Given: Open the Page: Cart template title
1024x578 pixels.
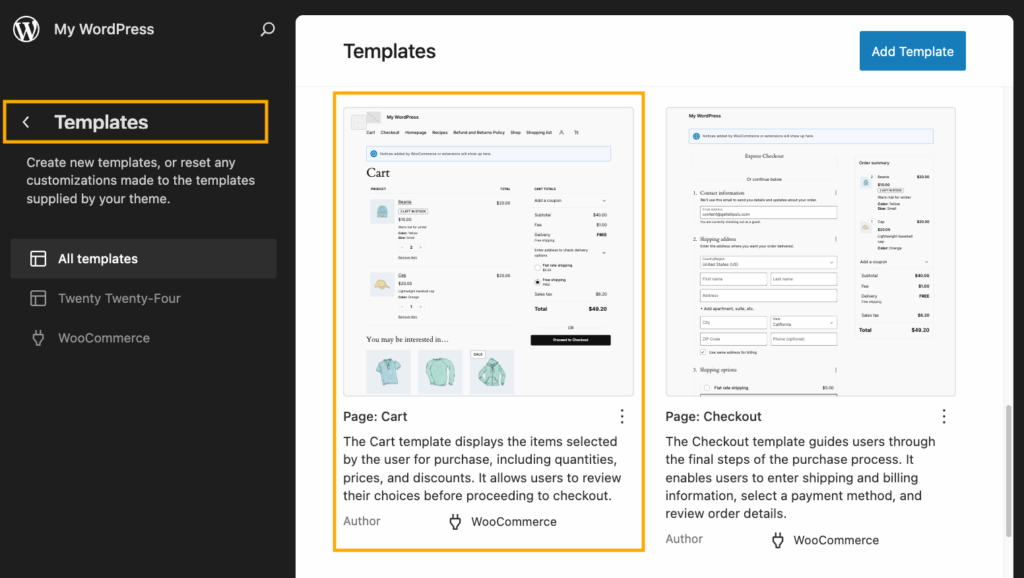Looking at the screenshot, I should (x=375, y=417).
